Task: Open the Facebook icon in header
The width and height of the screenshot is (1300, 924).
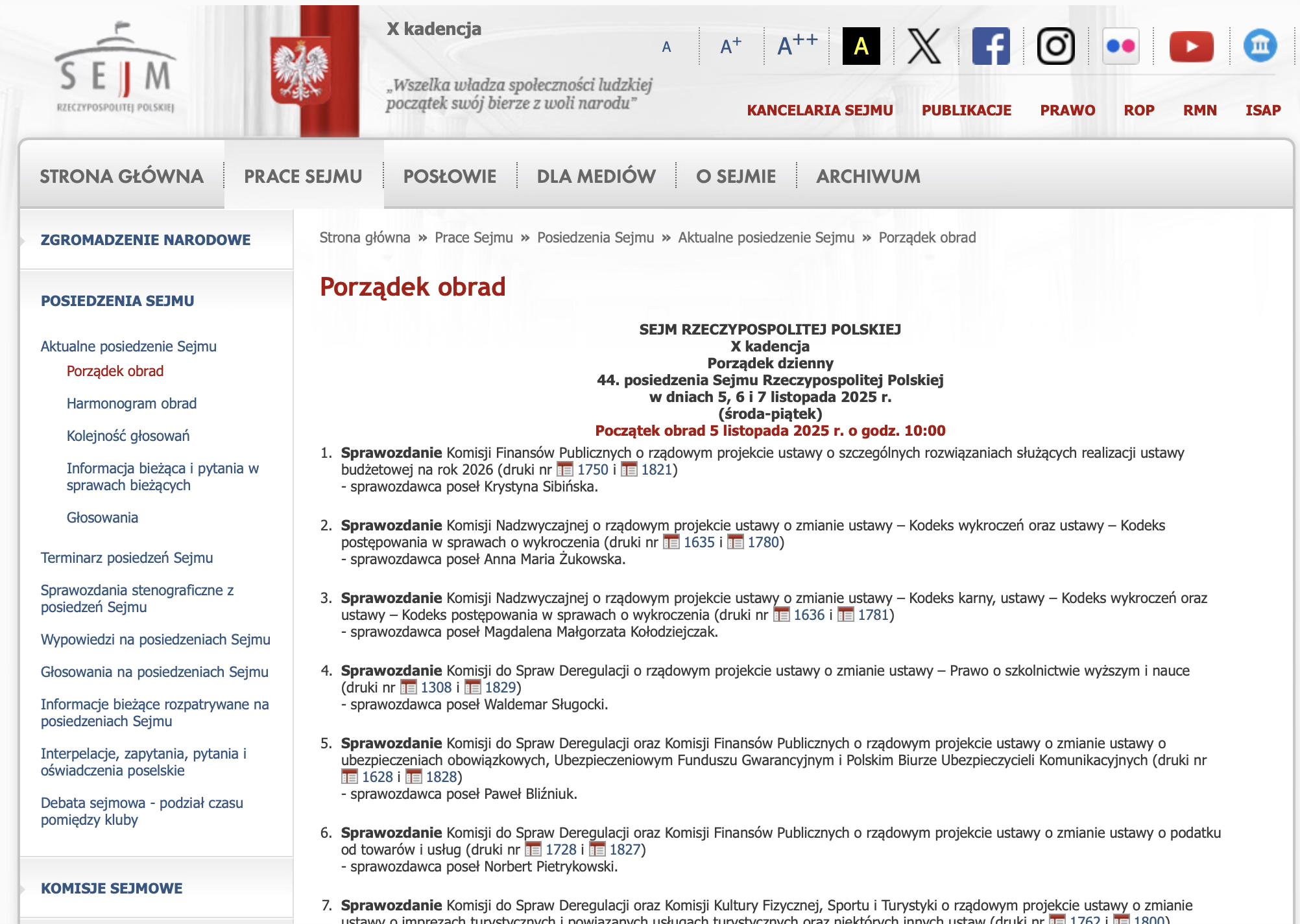Action: point(991,46)
